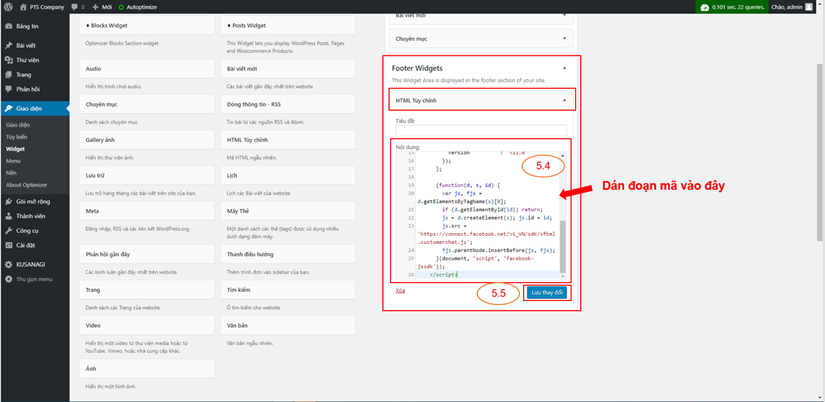Select Phản hồi gần đây widget
The height and width of the screenshot is (402, 825).
tap(147, 254)
